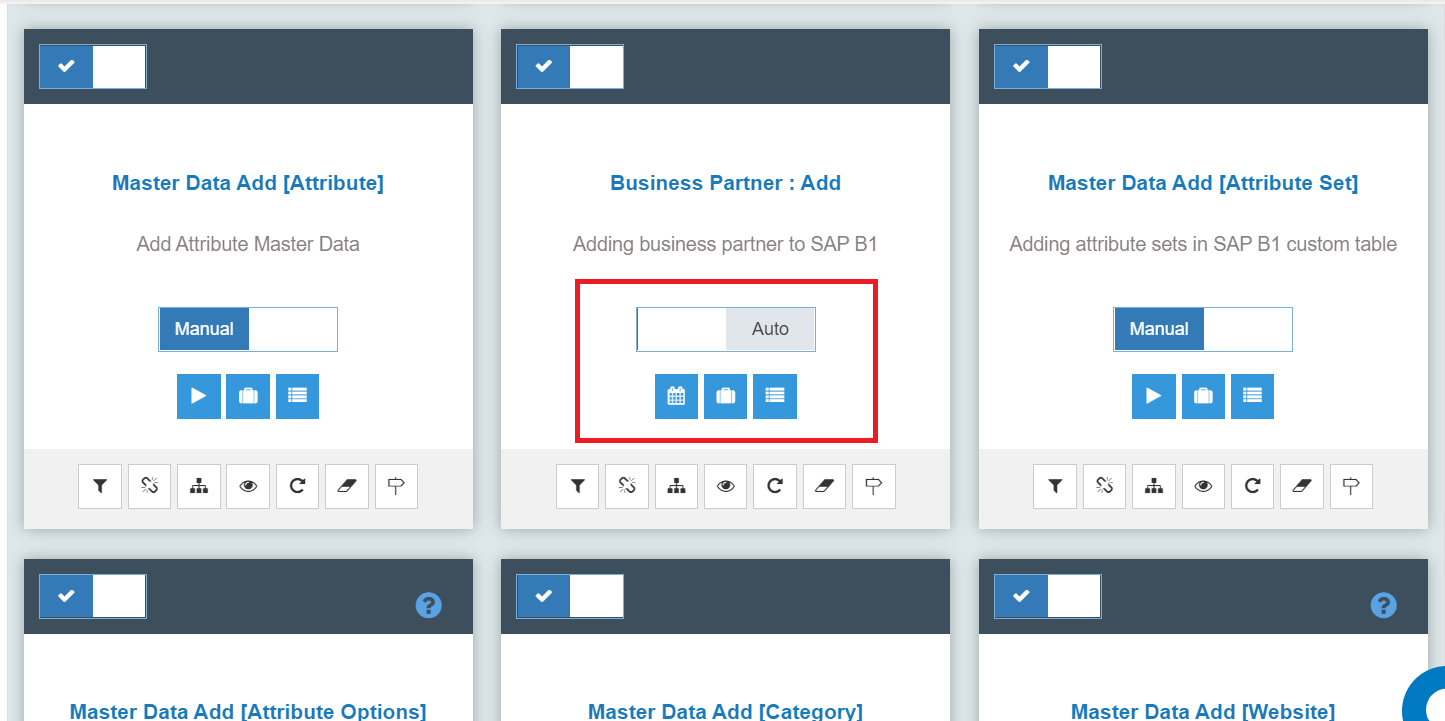Open Master Data Add [Attribute Set] title link
This screenshot has width=1445, height=721.
click(1203, 183)
